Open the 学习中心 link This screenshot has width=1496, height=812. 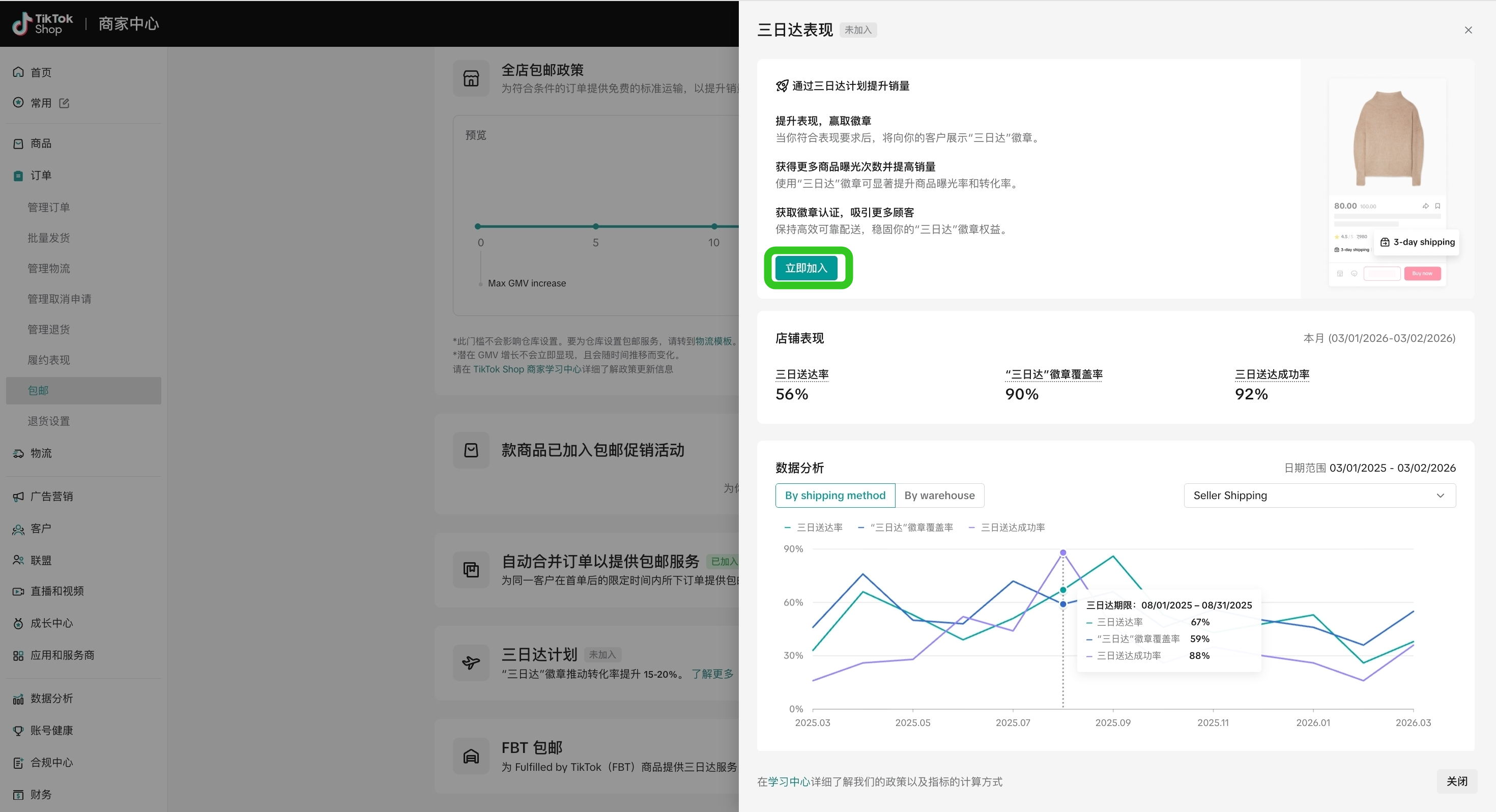[789, 782]
